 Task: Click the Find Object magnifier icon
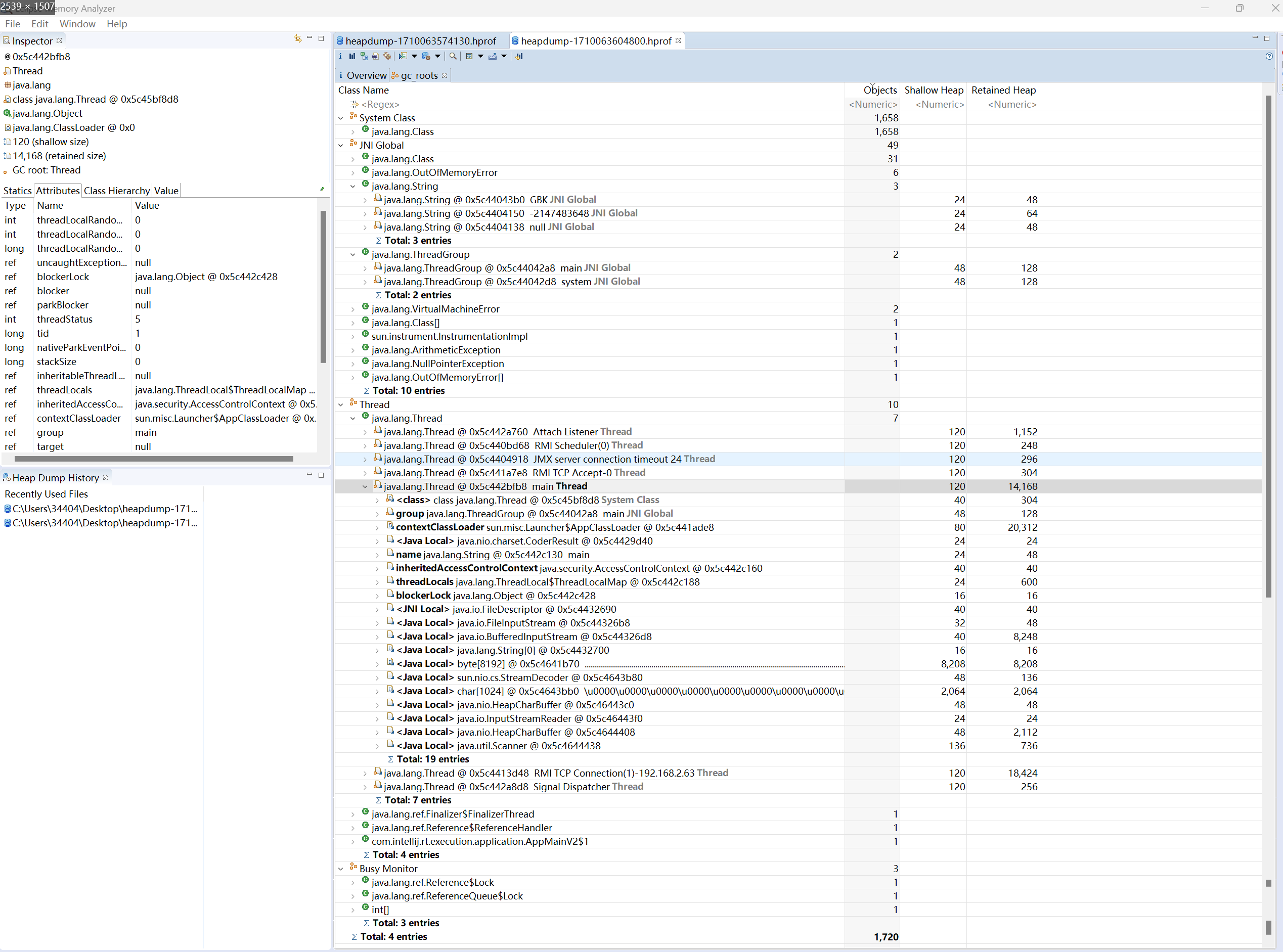tap(453, 56)
